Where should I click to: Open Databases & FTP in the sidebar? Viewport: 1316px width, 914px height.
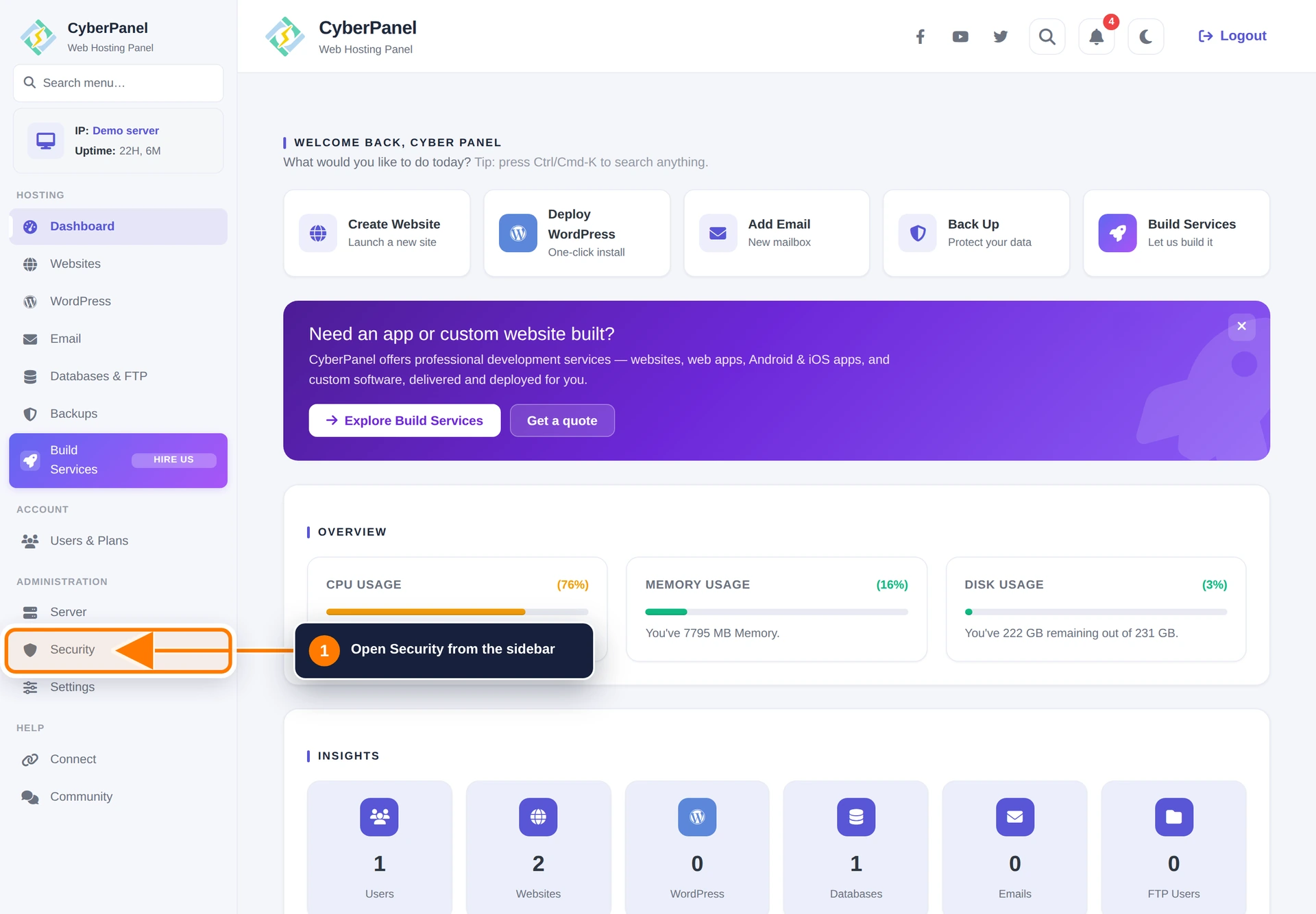(x=118, y=376)
